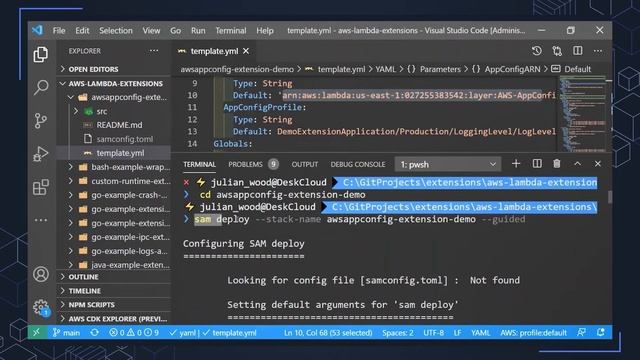This screenshot has width=640, height=360.
Task: Switch to the DEBUG CONSOLE tab
Action: pos(358,164)
